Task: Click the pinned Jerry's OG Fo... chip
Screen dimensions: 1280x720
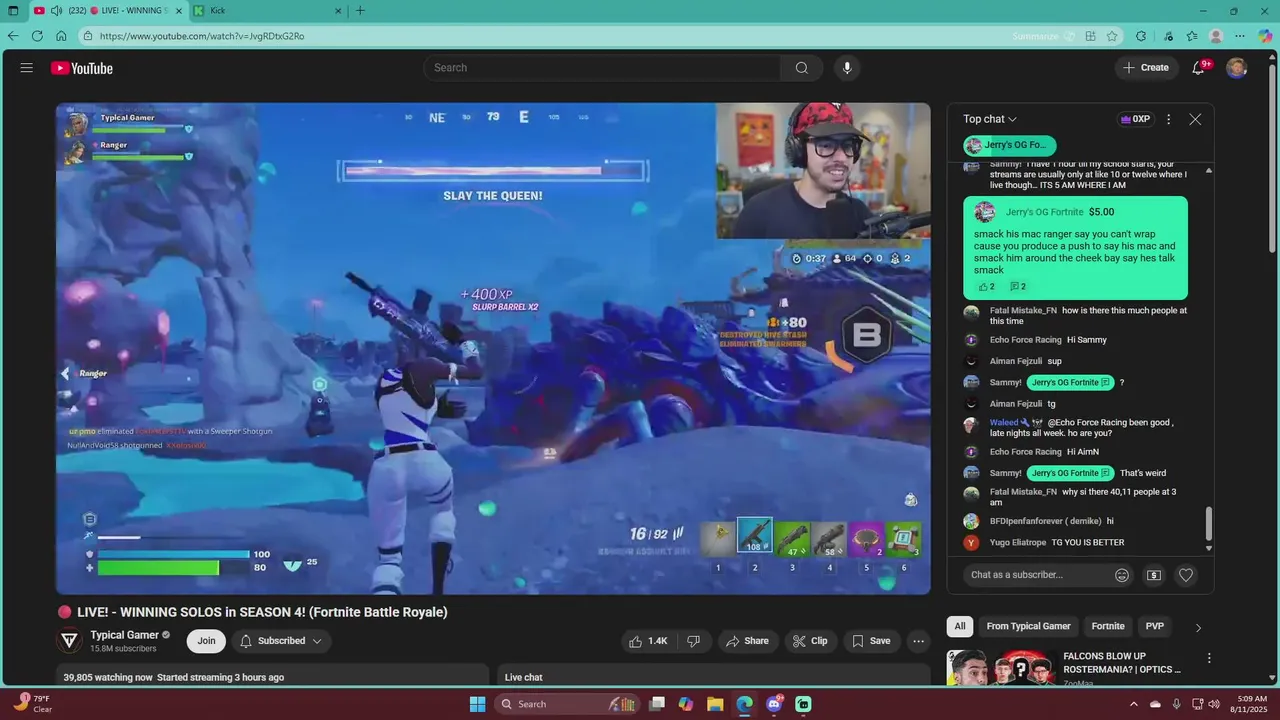Action: (x=1010, y=145)
